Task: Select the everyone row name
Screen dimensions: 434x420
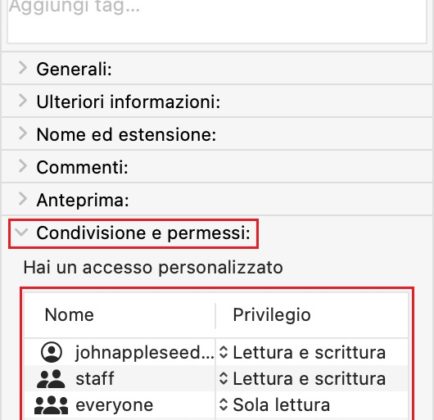Action: click(x=114, y=405)
